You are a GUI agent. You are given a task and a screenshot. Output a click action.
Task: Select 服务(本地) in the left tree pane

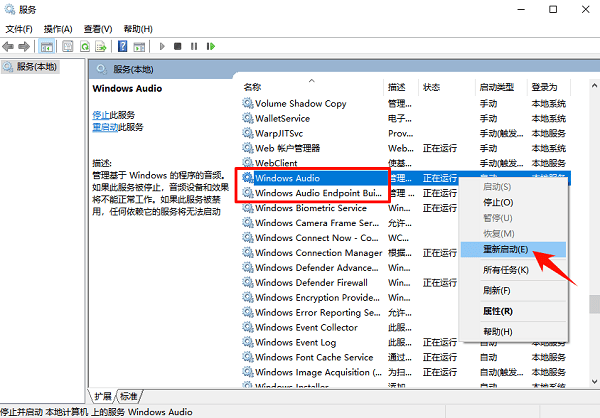[x=30, y=67]
